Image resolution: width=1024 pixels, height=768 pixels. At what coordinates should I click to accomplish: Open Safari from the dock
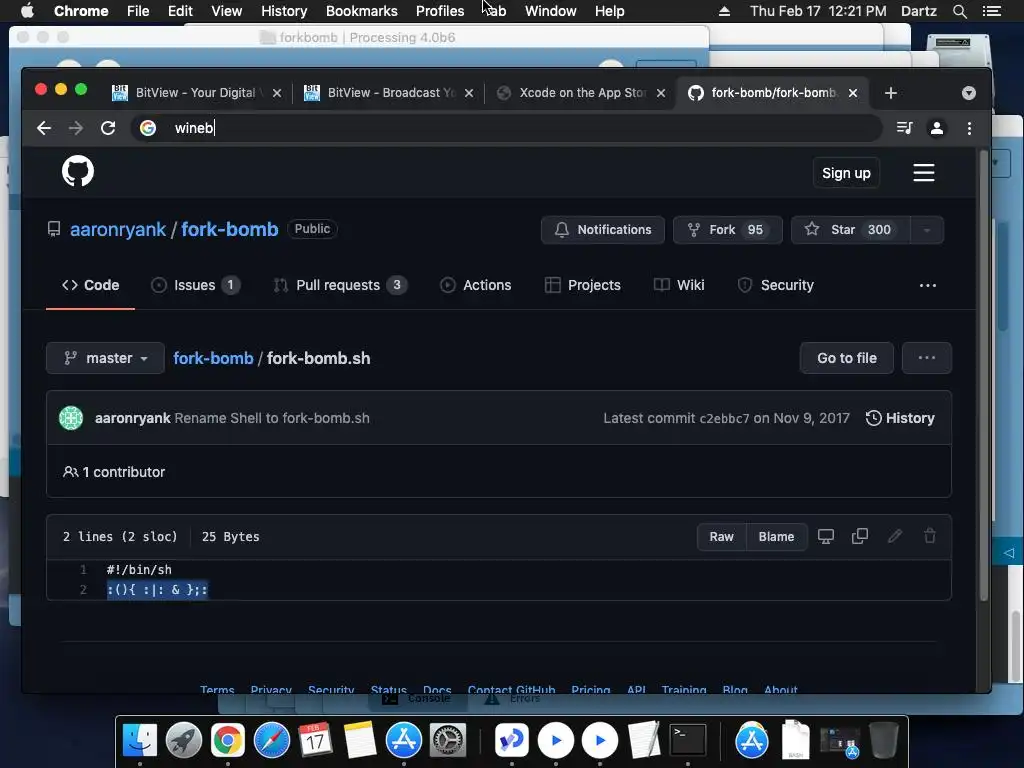pyautogui.click(x=272, y=740)
